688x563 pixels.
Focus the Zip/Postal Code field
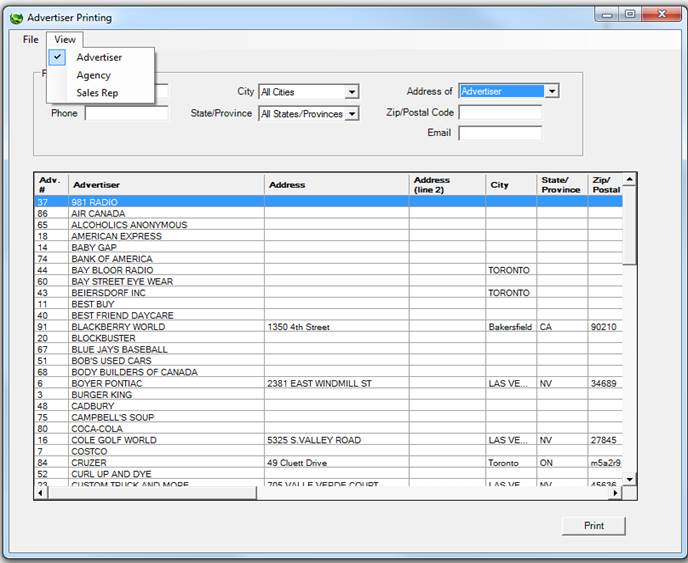click(x=499, y=113)
